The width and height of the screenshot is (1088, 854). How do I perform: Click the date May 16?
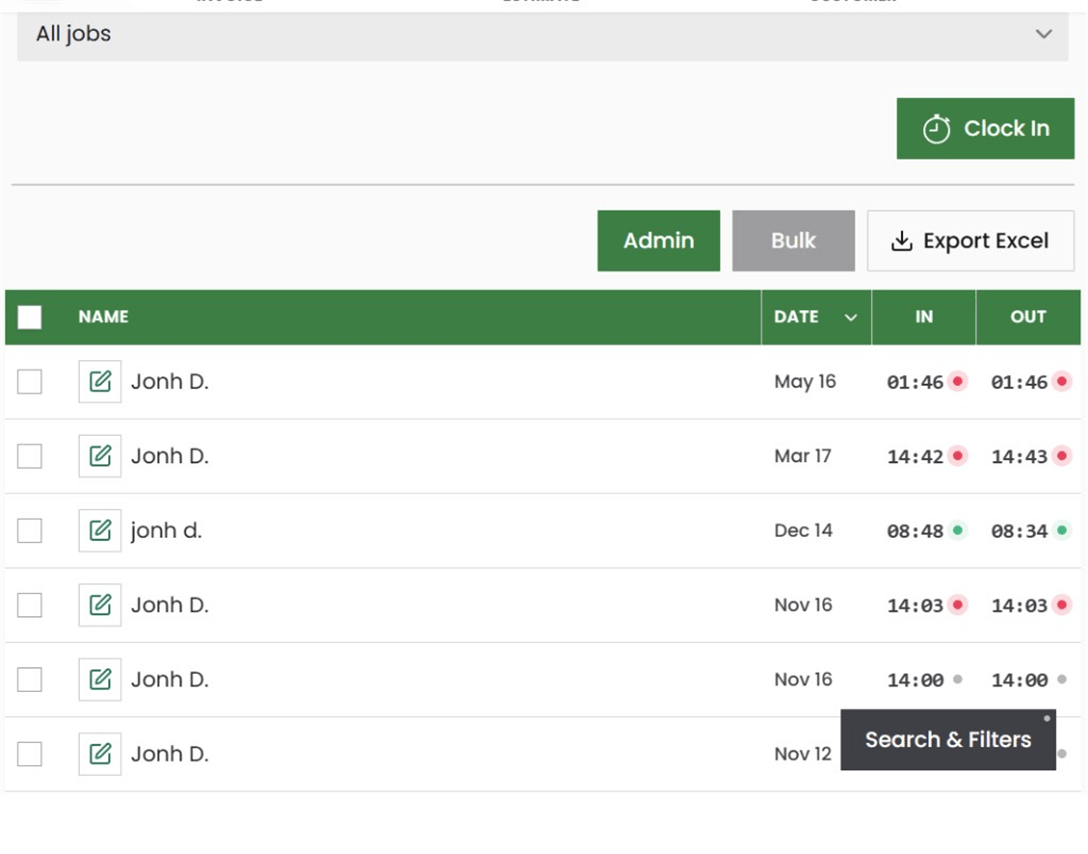pyautogui.click(x=805, y=382)
